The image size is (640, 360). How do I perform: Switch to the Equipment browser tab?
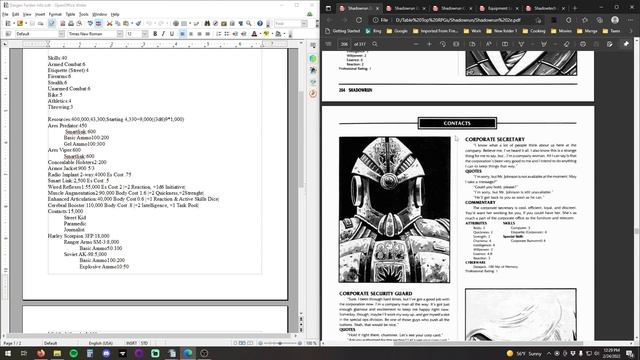[498, 8]
